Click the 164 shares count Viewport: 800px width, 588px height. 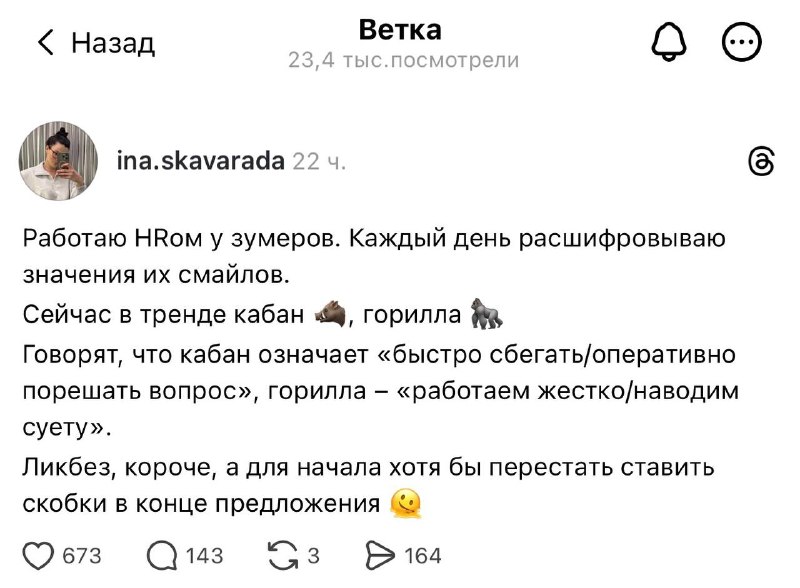click(423, 556)
